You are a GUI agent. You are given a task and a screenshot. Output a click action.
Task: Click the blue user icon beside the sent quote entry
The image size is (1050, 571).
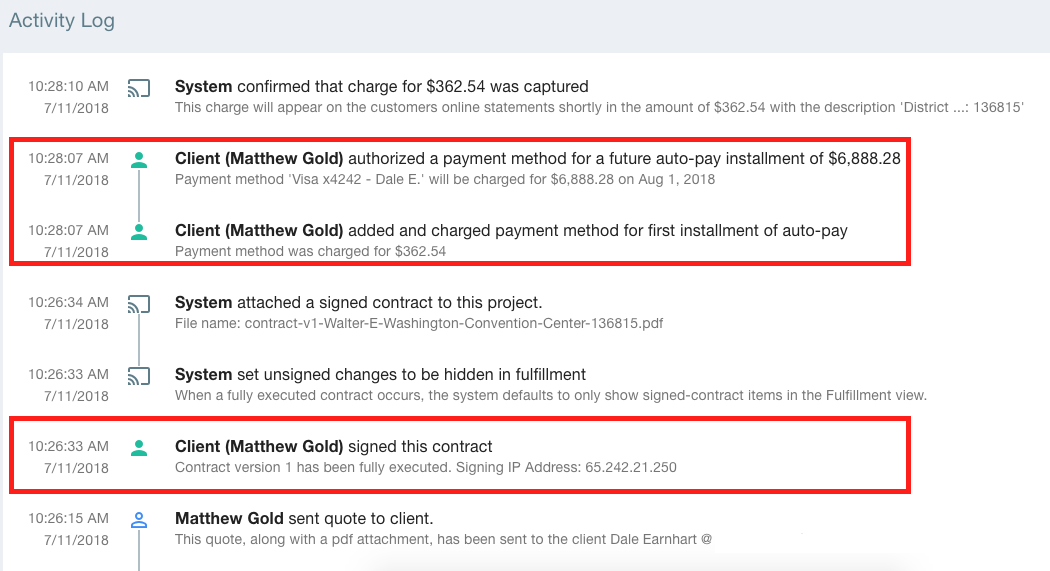pos(139,519)
